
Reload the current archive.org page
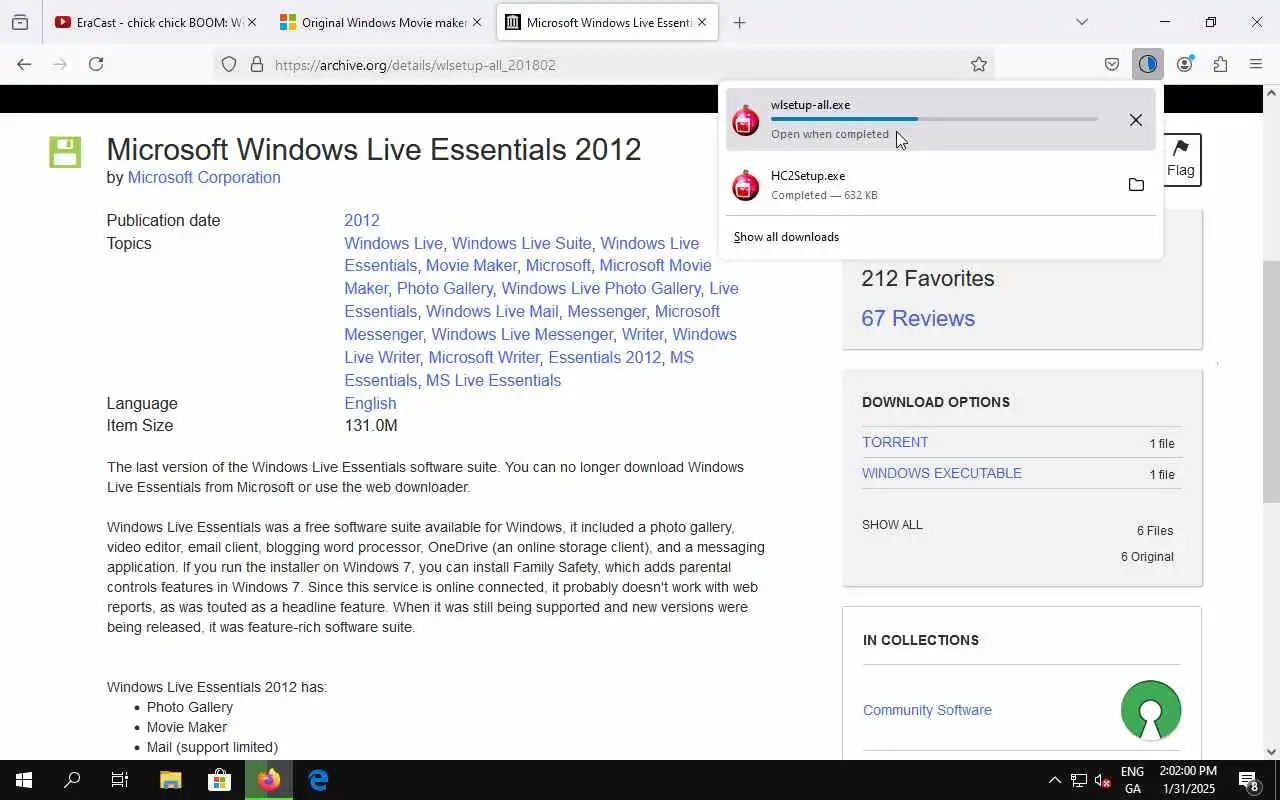point(96,64)
